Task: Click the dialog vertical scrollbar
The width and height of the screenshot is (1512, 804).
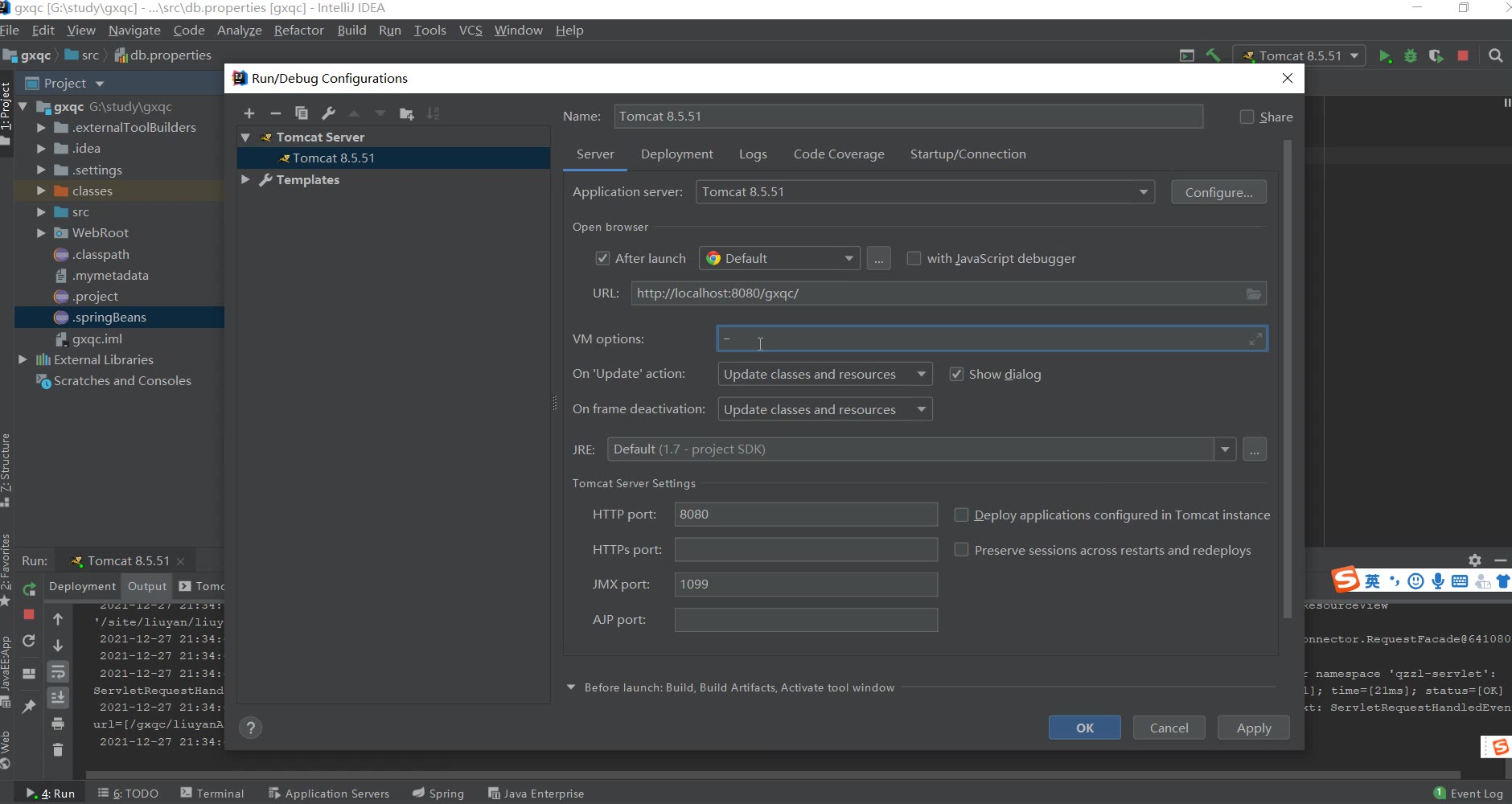Action: pyautogui.click(x=1287, y=378)
